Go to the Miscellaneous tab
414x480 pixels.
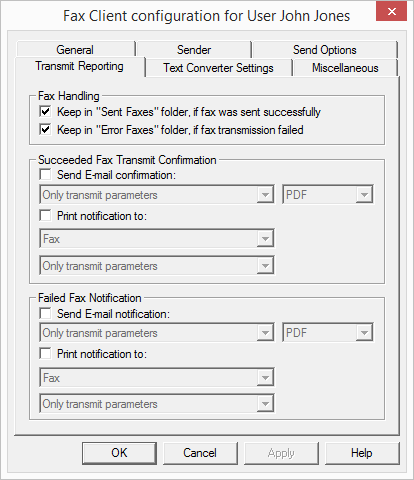(x=345, y=68)
